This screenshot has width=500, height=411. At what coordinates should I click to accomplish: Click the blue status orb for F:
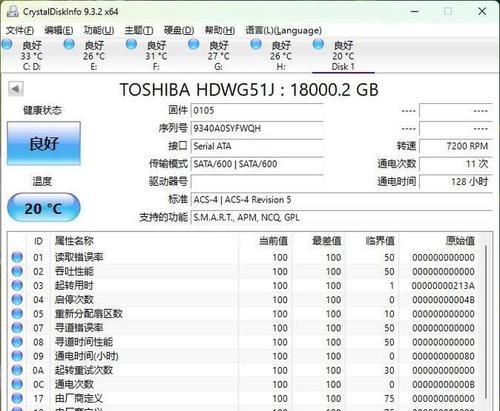tap(131, 44)
